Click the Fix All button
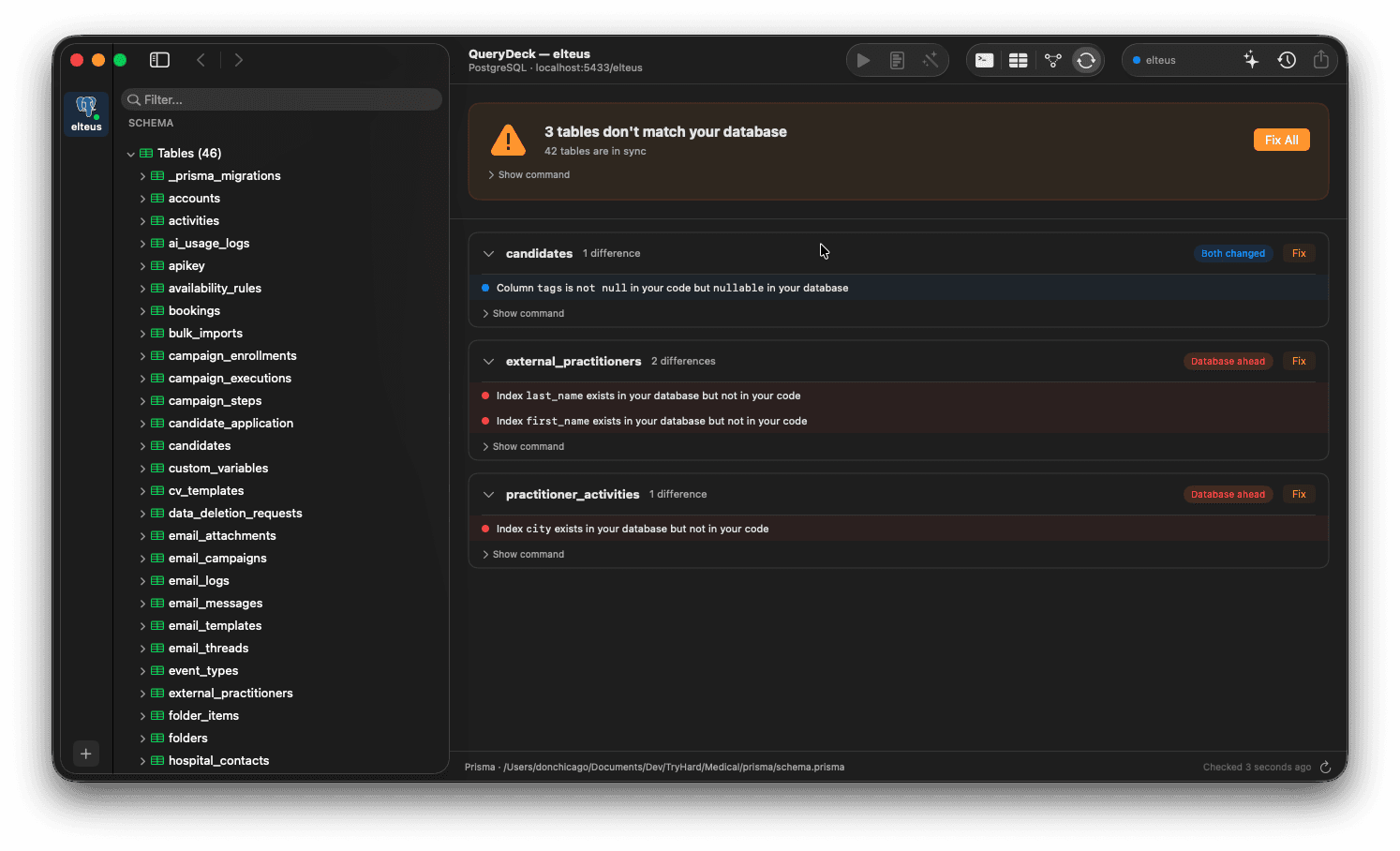 tap(1281, 140)
